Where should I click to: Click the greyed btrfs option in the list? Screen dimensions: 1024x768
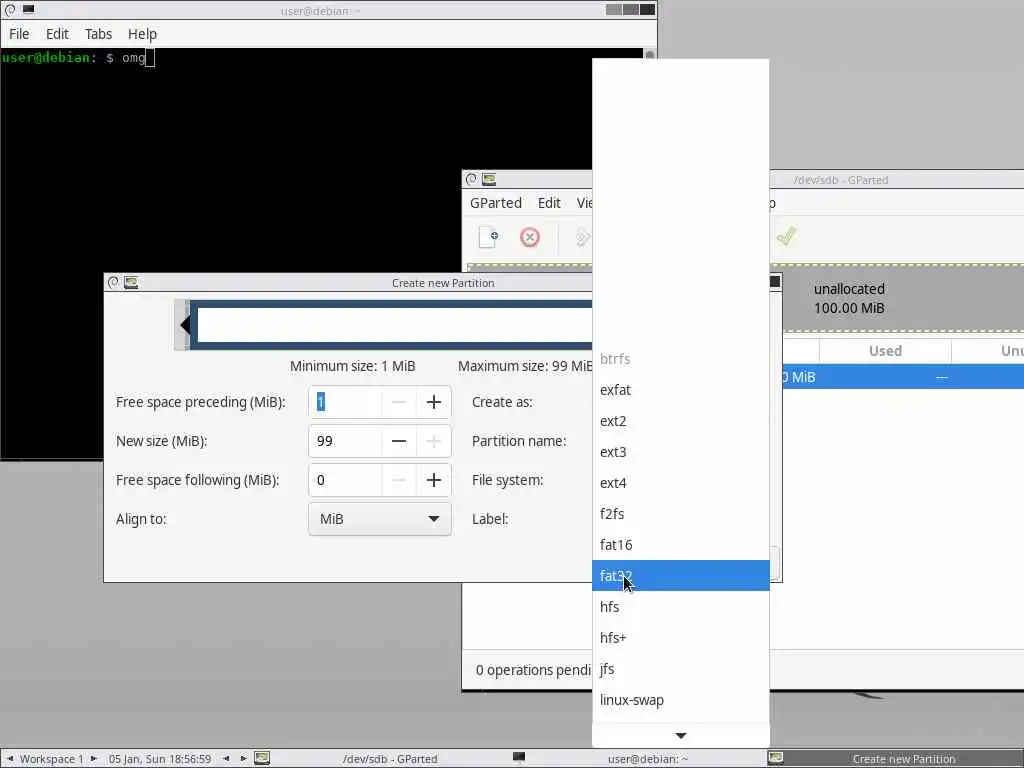coord(680,359)
